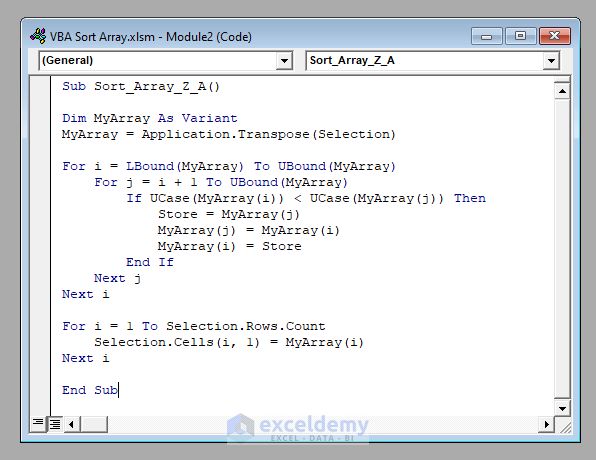
Task: Click the 'Then' keyword
Action: 470,198
